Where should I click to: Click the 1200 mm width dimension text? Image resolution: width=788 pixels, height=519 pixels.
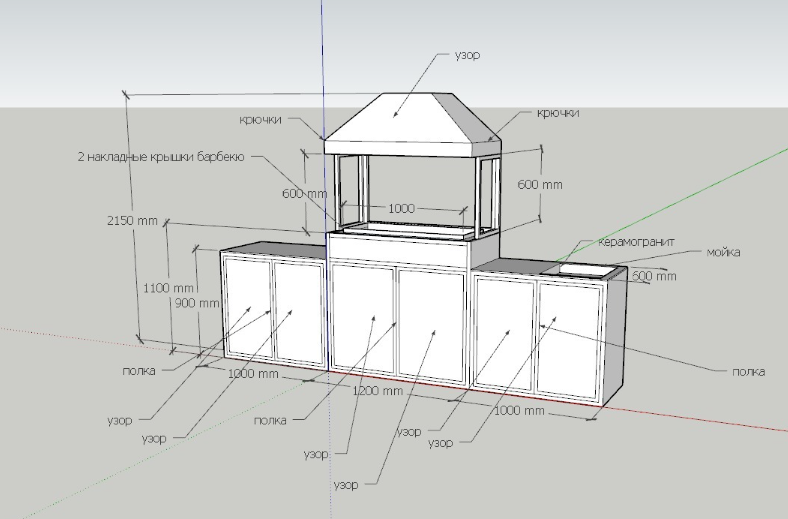click(x=377, y=392)
